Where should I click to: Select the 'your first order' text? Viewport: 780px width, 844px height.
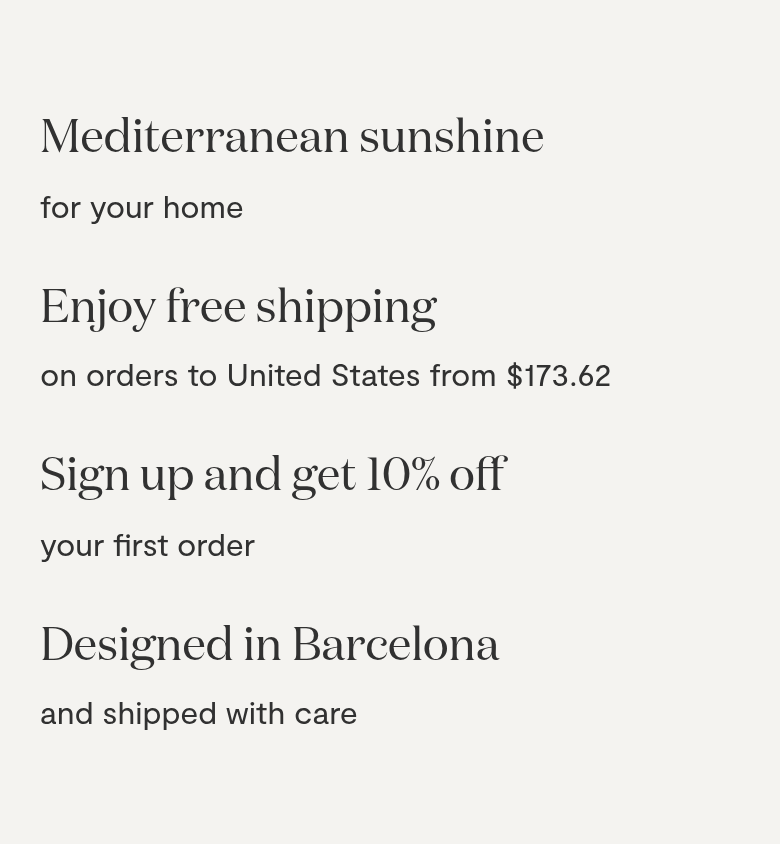point(147,546)
